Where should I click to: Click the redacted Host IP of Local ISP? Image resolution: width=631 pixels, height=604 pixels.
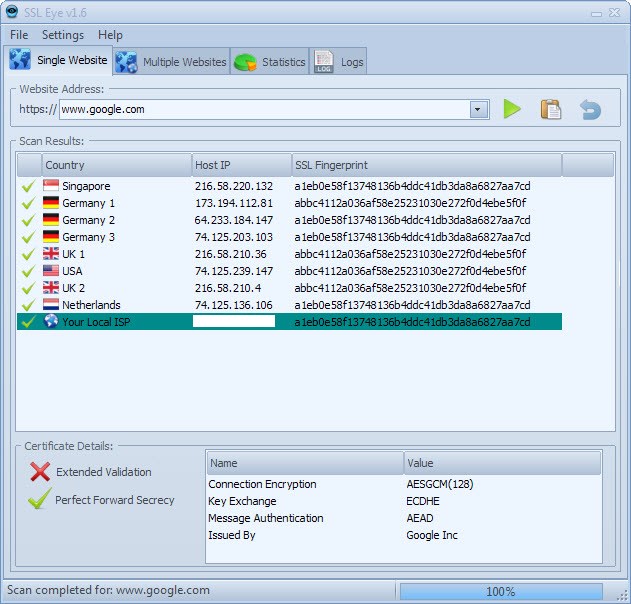(234, 321)
